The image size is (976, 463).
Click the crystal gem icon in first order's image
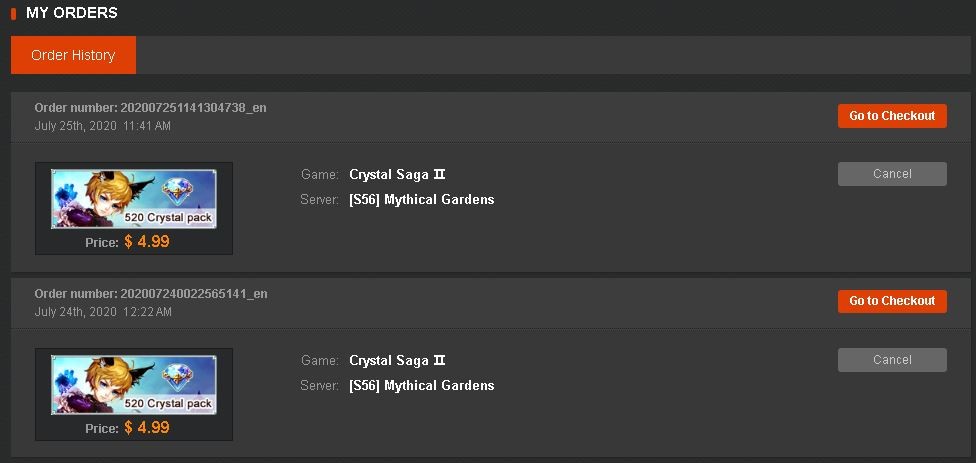click(177, 192)
